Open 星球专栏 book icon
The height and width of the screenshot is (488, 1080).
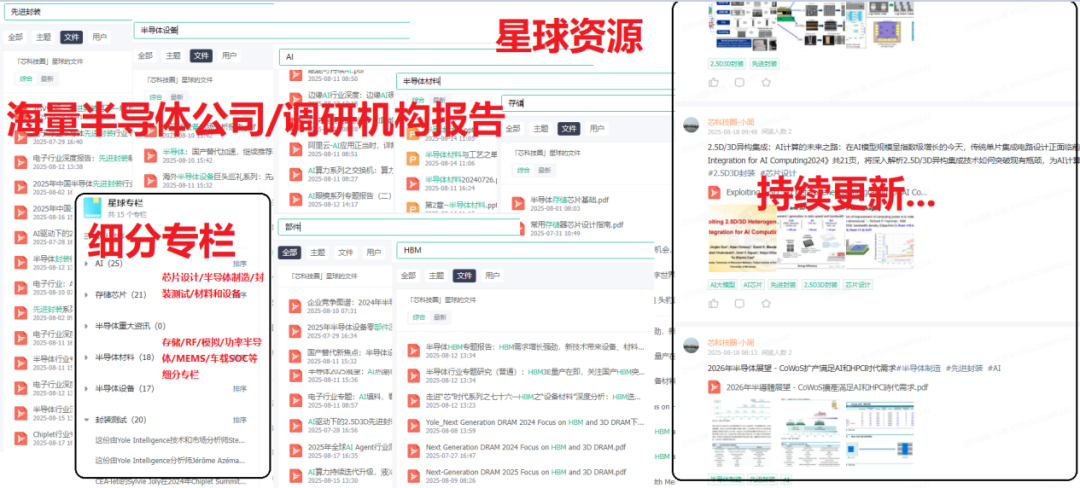tap(93, 206)
